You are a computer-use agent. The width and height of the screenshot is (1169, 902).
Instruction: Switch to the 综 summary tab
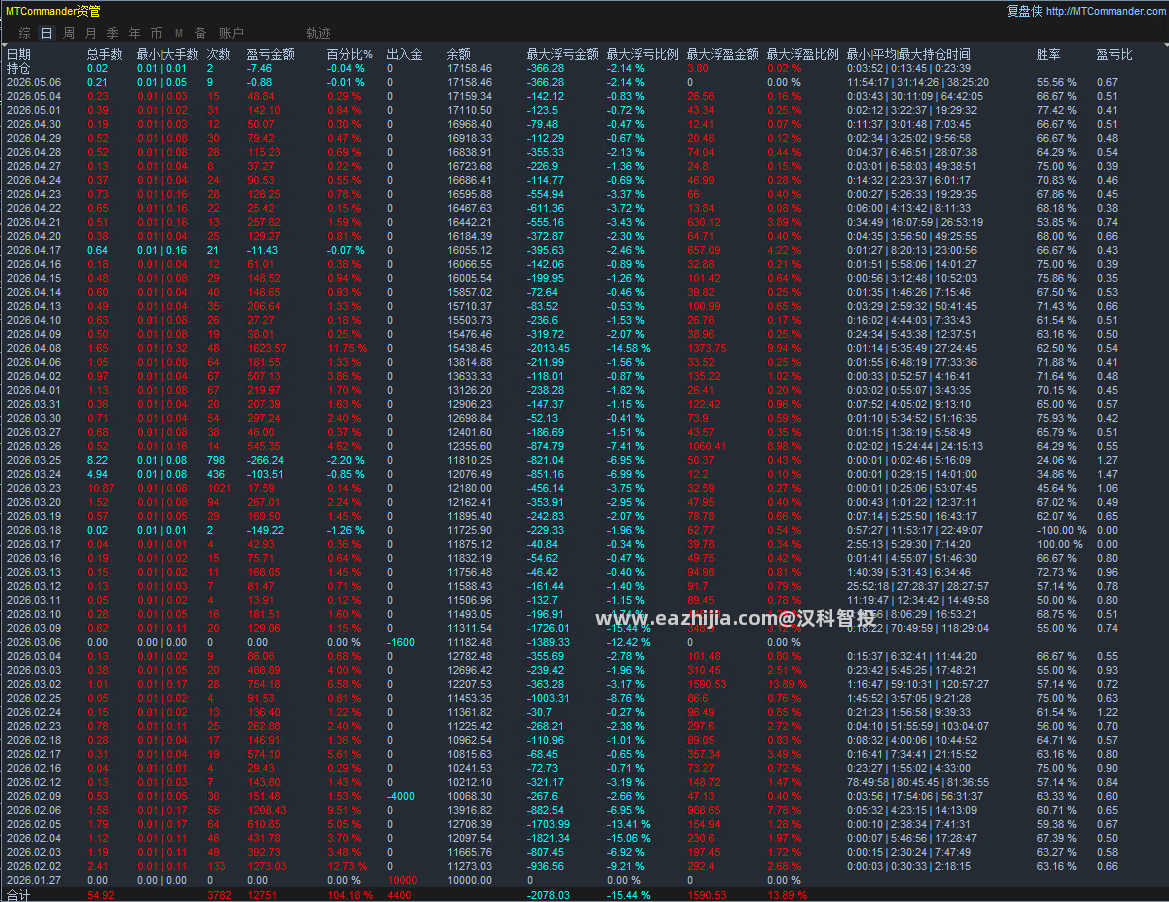click(x=25, y=33)
